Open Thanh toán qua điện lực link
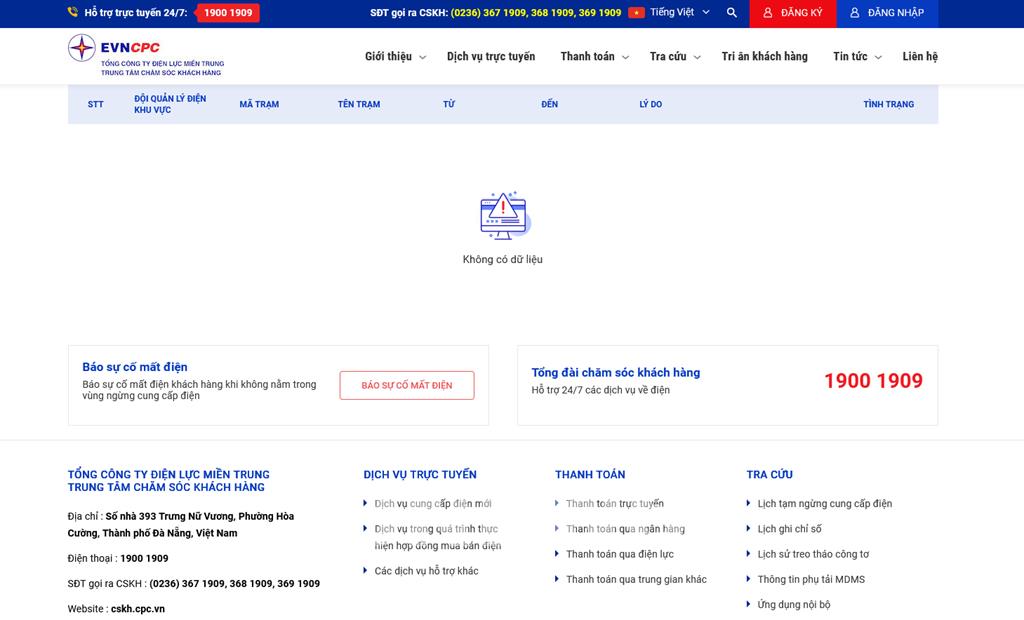The height and width of the screenshot is (620, 1024). 619,554
